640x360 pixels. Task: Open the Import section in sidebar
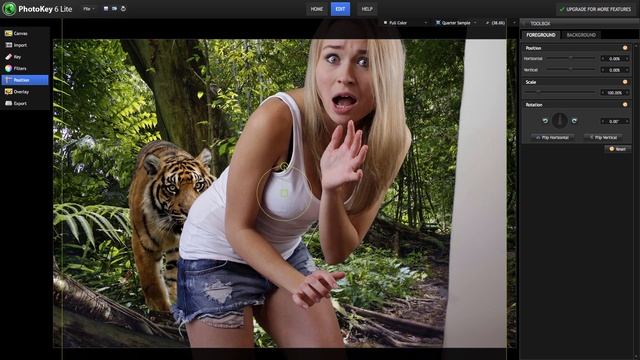tap(24, 45)
